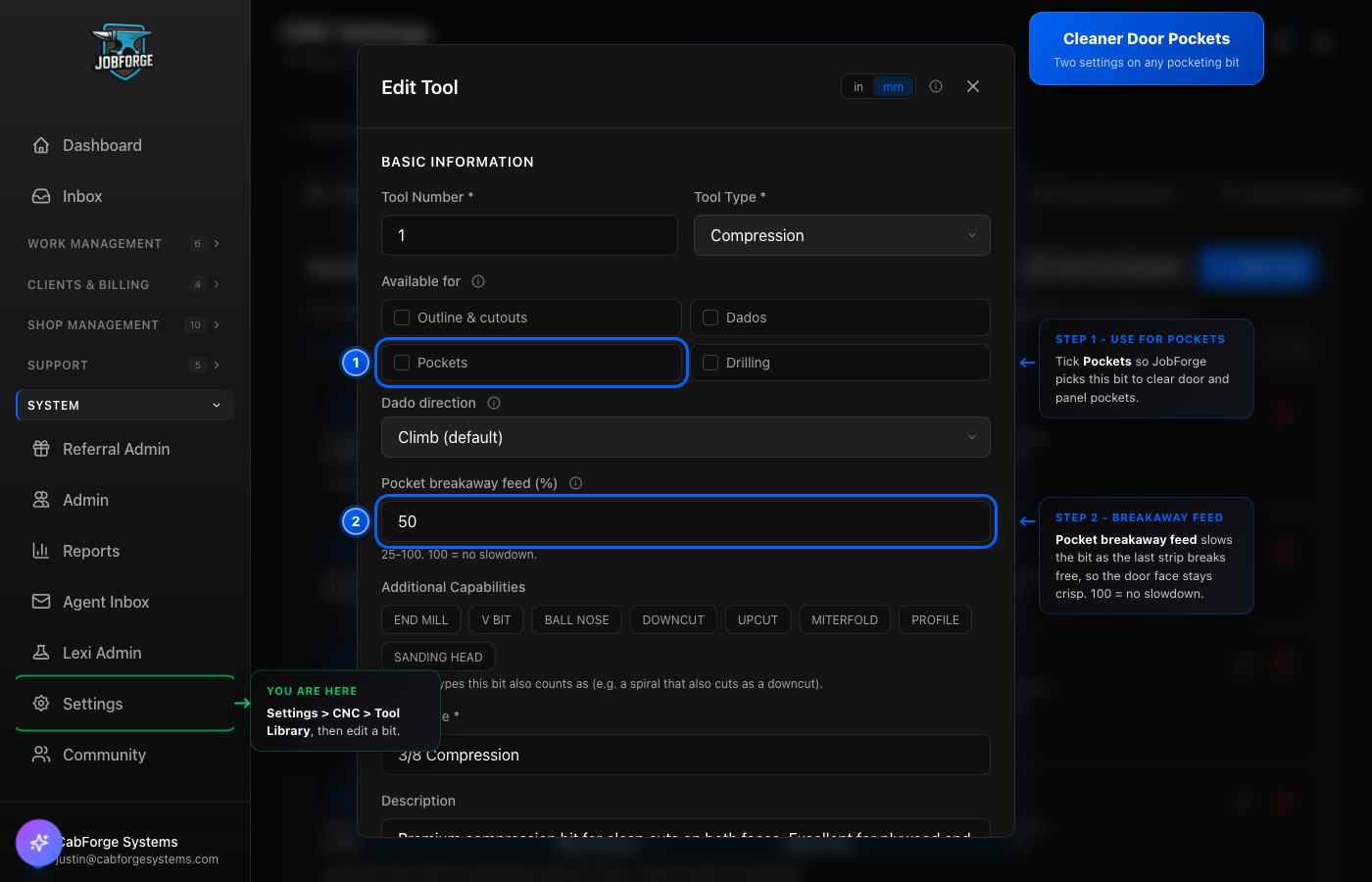The height and width of the screenshot is (882, 1372).
Task: Tick the Pockets checkbox
Action: point(402,363)
